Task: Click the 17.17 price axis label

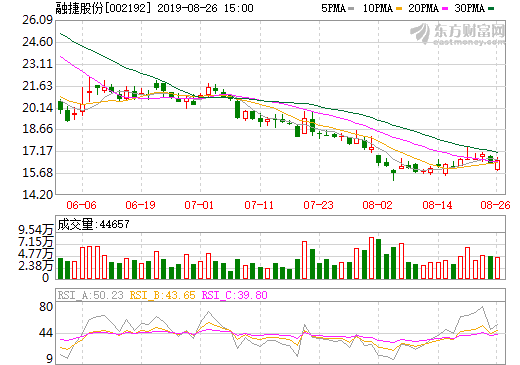Action: [x=37, y=151]
